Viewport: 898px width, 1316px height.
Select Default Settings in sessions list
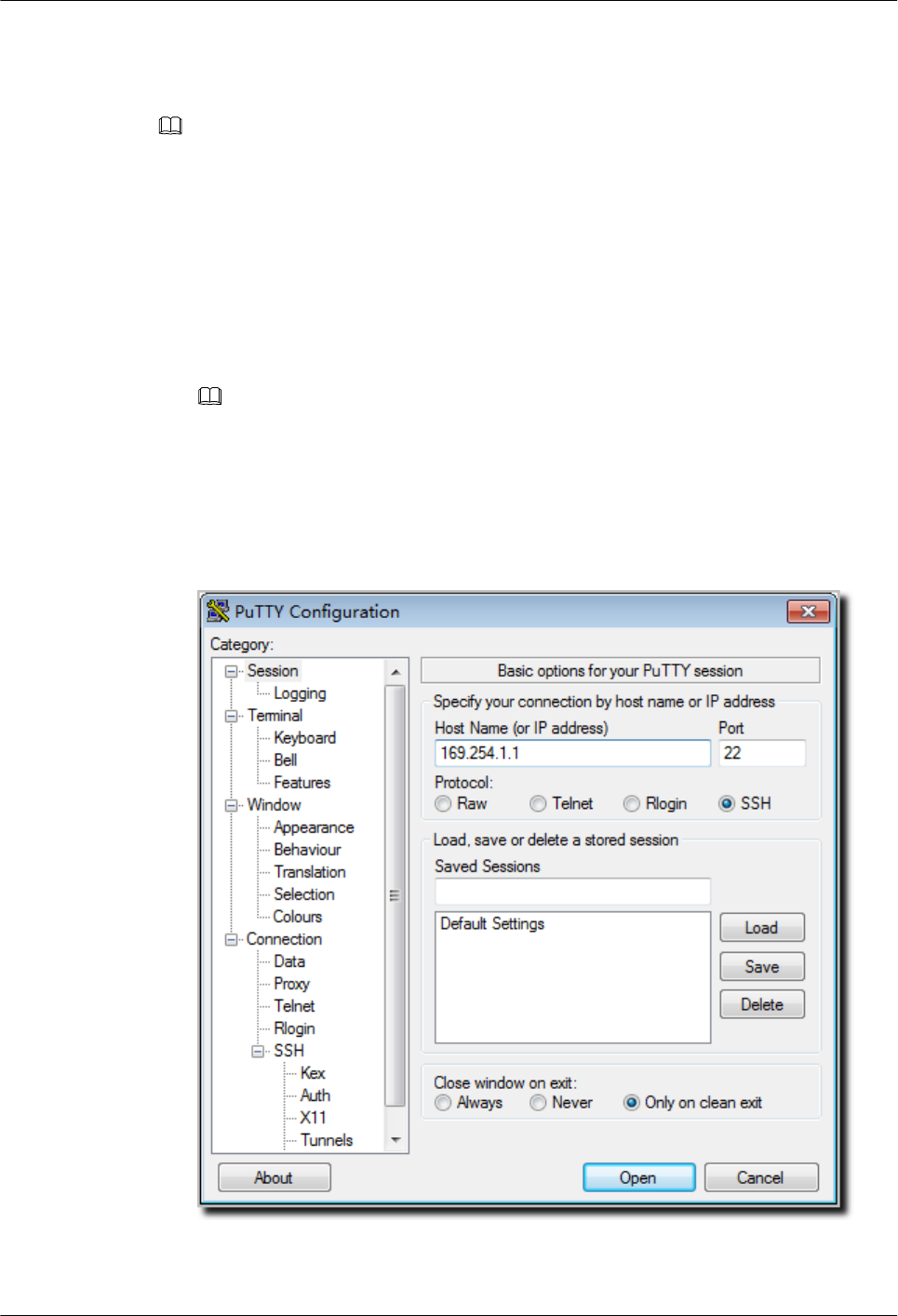click(492, 924)
